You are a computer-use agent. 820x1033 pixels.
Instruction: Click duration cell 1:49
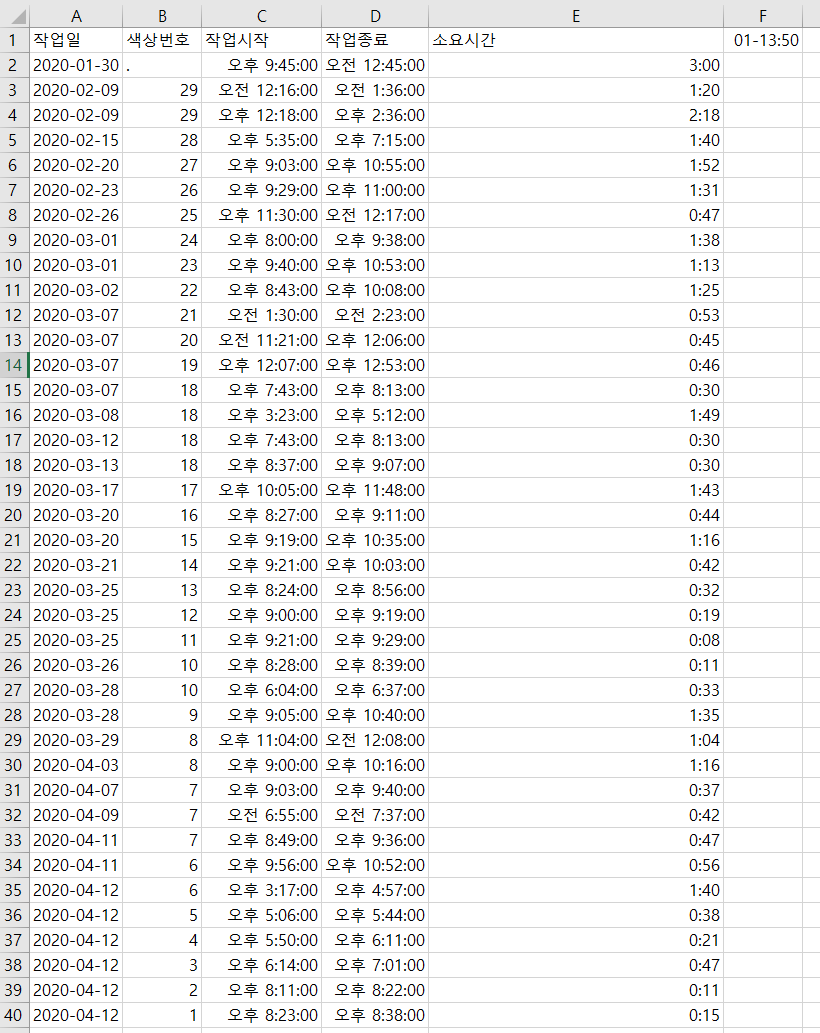(x=576, y=415)
